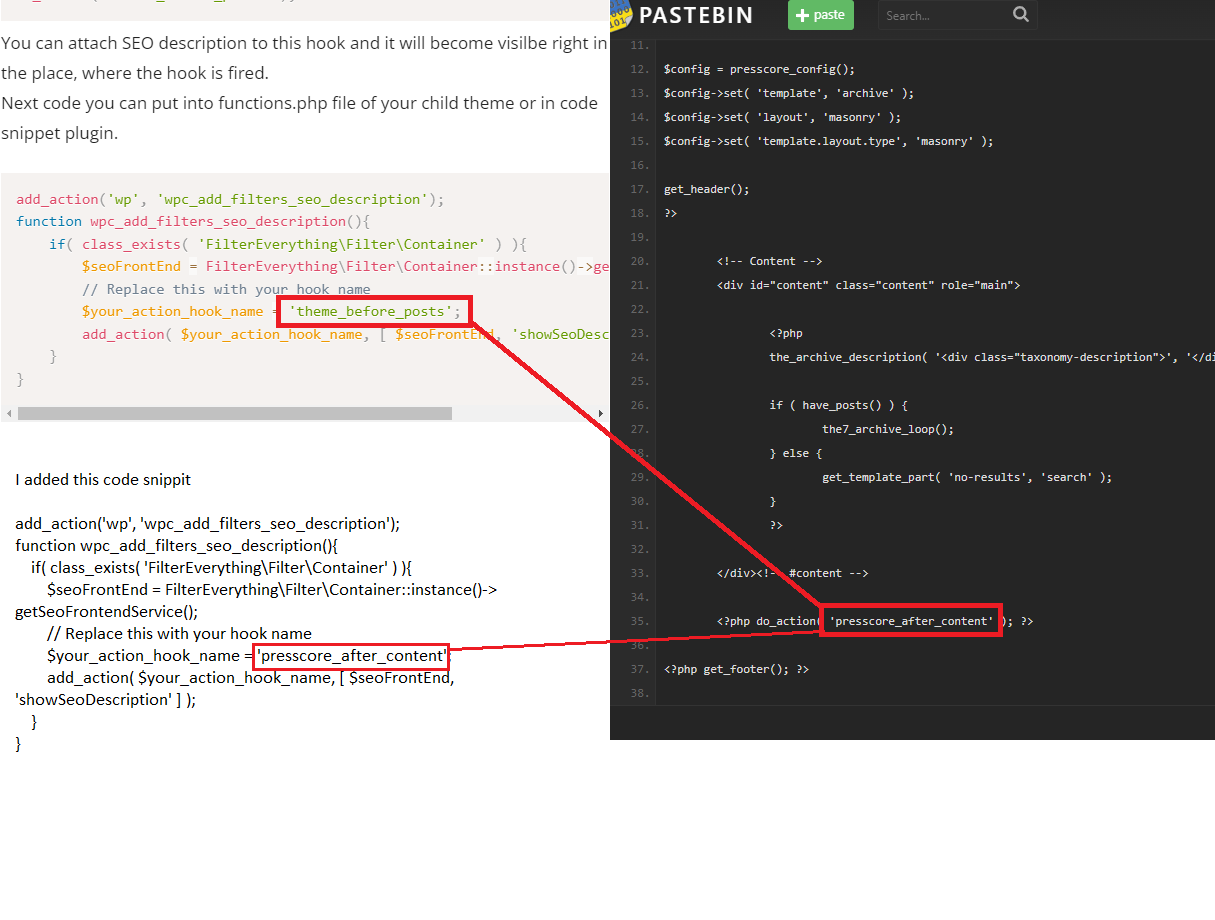This screenshot has height=920, width=1215.
Task: Click the "get_template_part( 'no-results', 'search' );" line
Action: click(x=967, y=477)
